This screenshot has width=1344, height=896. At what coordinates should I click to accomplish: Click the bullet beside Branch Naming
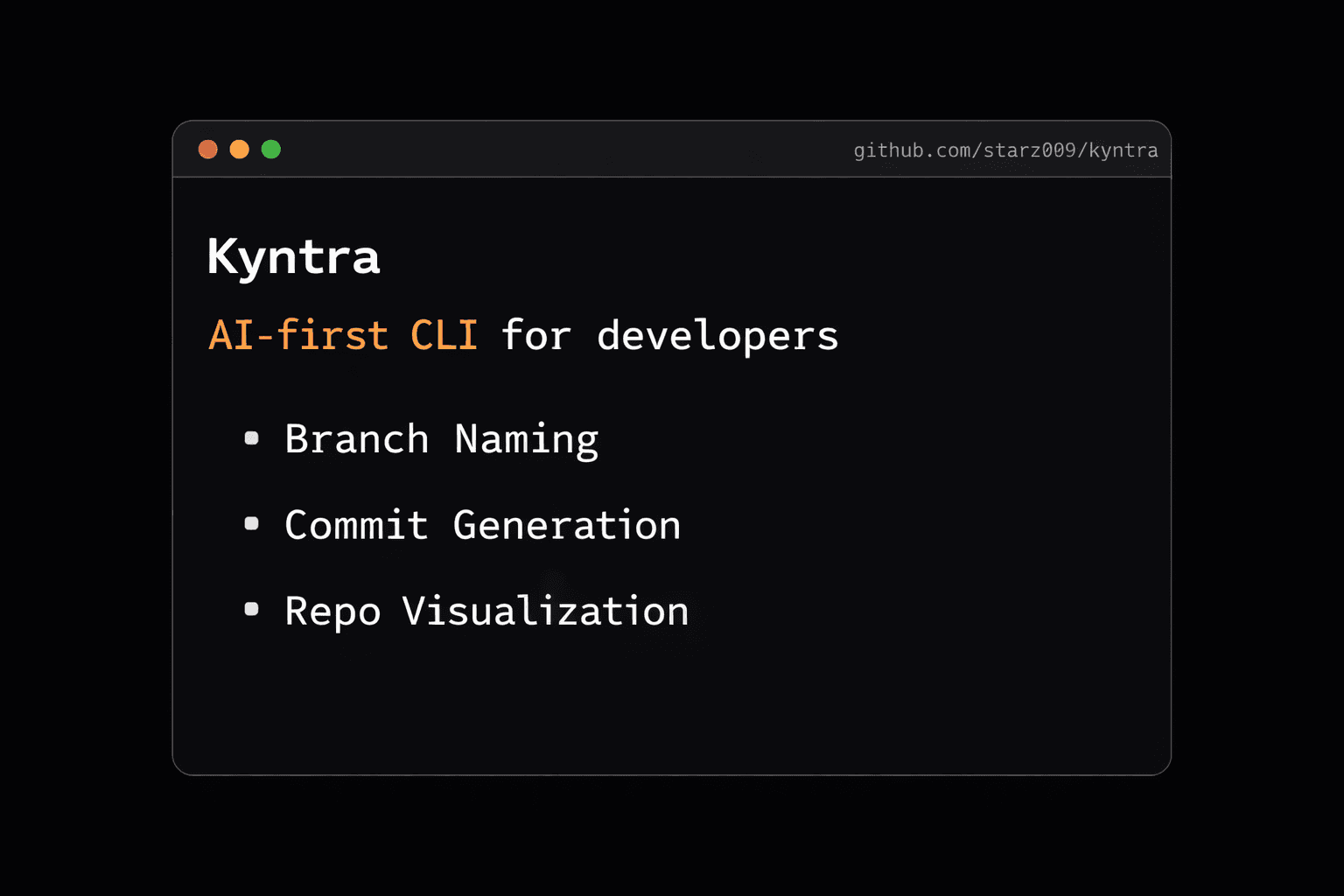click(x=252, y=438)
